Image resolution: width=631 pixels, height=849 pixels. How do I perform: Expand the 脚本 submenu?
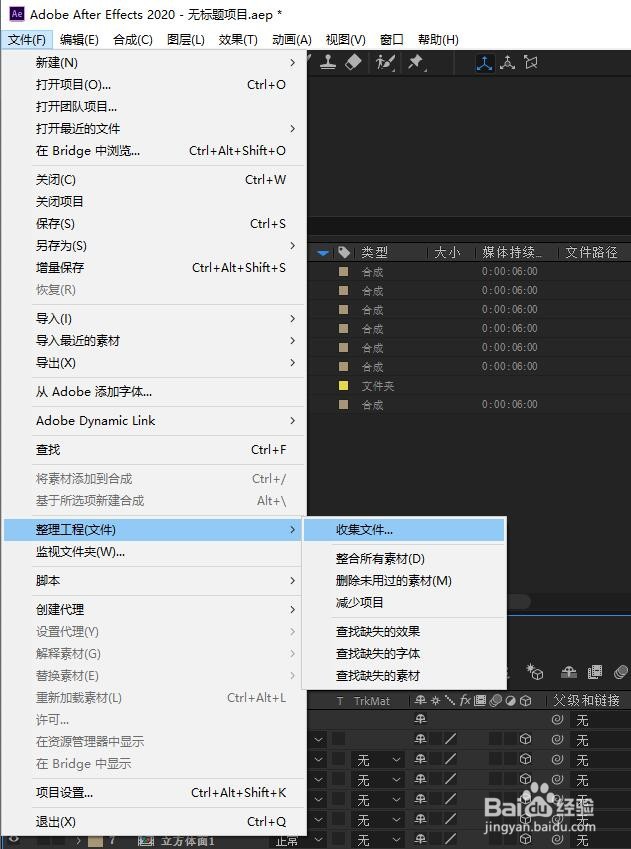click(x=155, y=580)
